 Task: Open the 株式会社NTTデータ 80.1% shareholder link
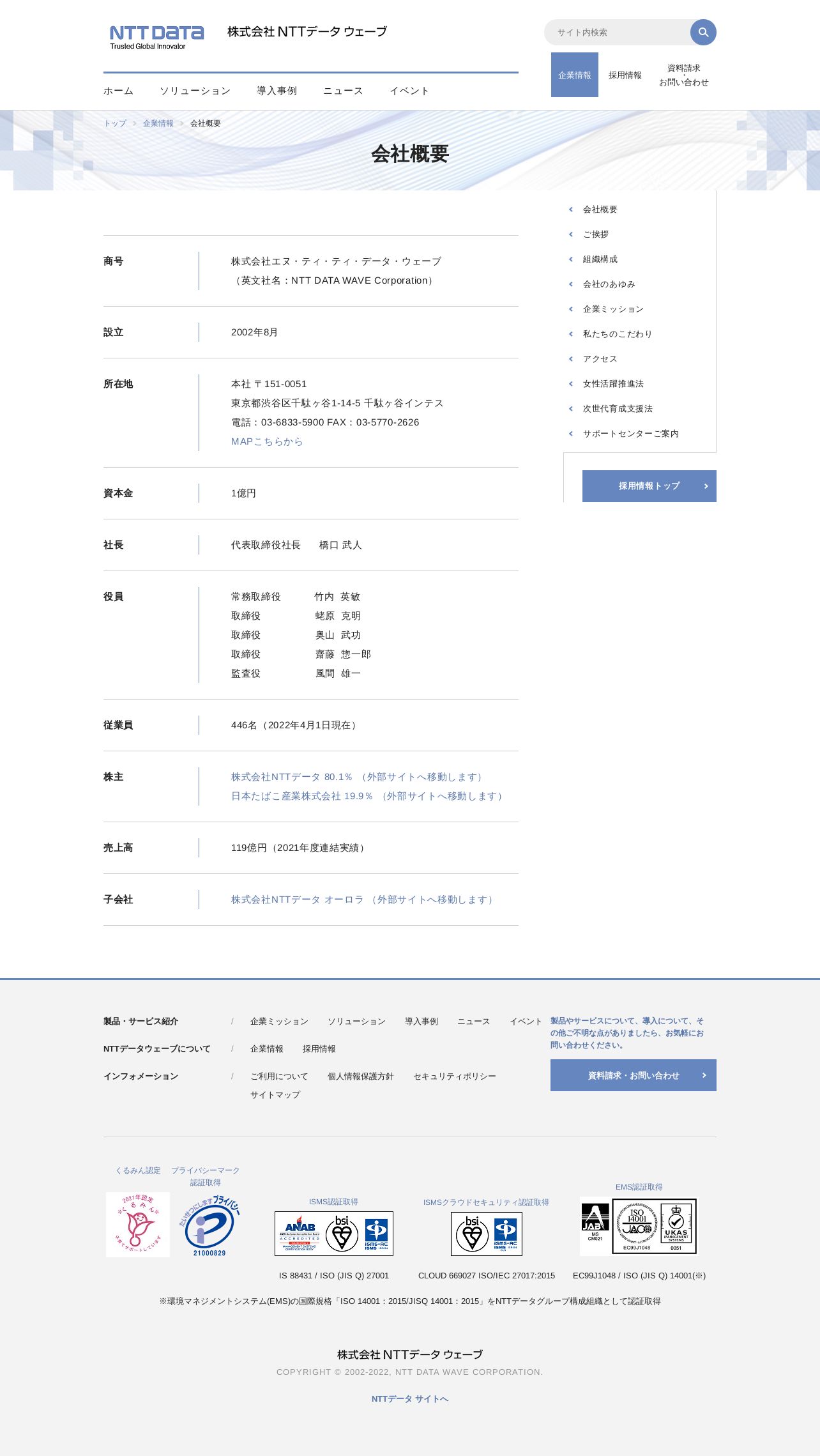point(359,777)
